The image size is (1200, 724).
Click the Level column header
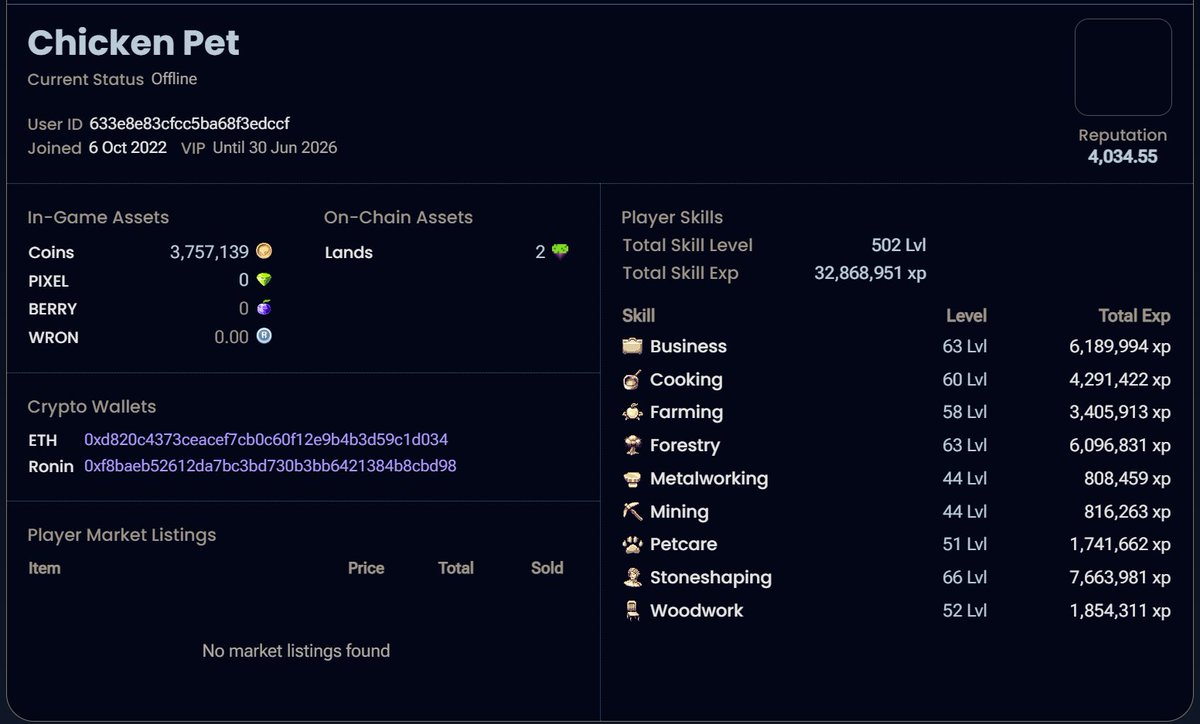(x=966, y=315)
